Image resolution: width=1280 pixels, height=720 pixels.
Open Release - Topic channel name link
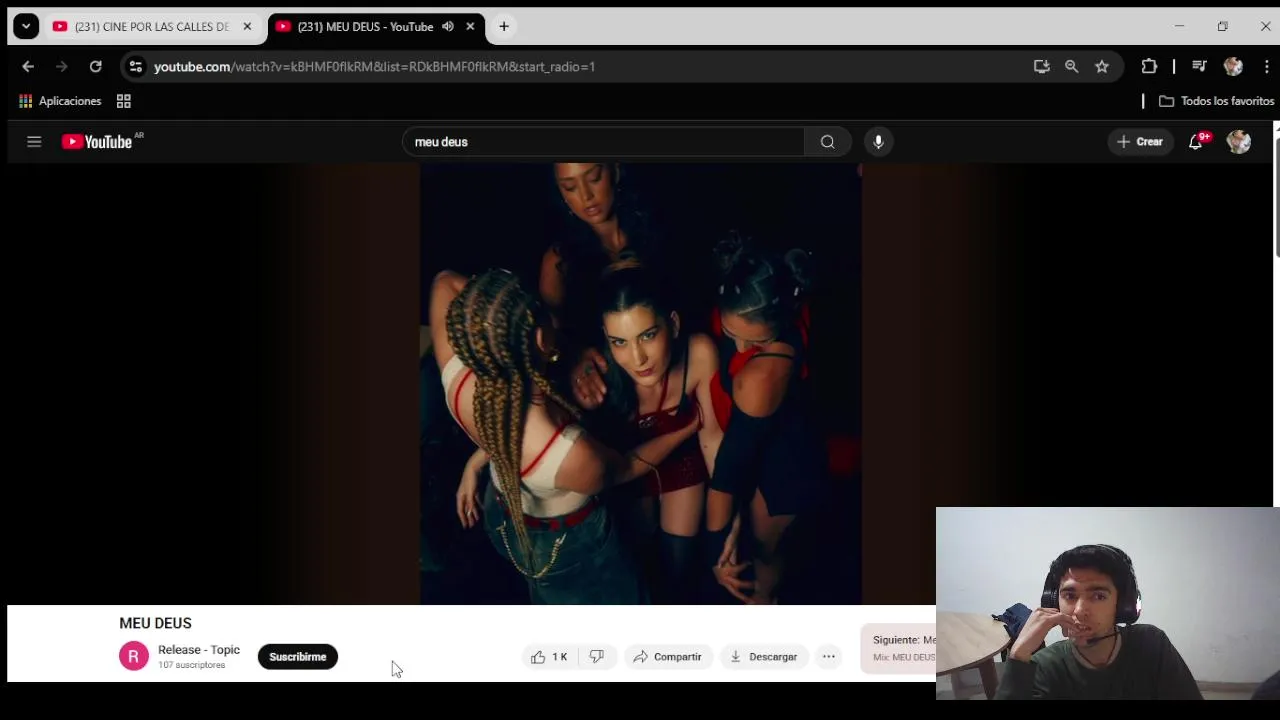(199, 650)
